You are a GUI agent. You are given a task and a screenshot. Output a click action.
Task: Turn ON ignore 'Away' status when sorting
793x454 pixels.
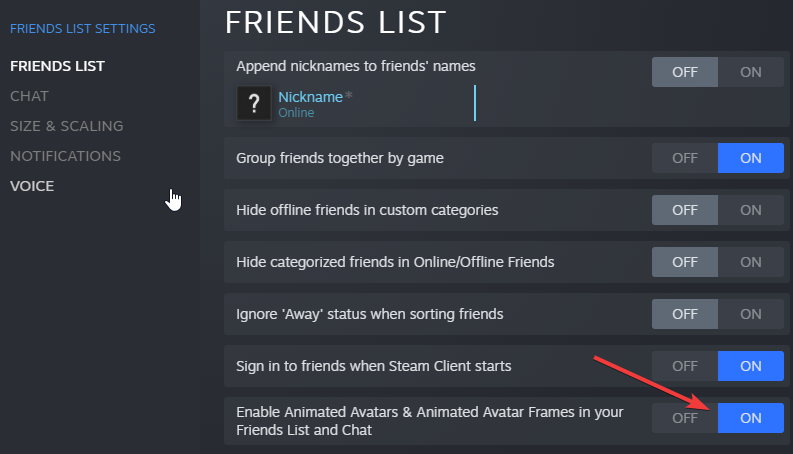[751, 314]
